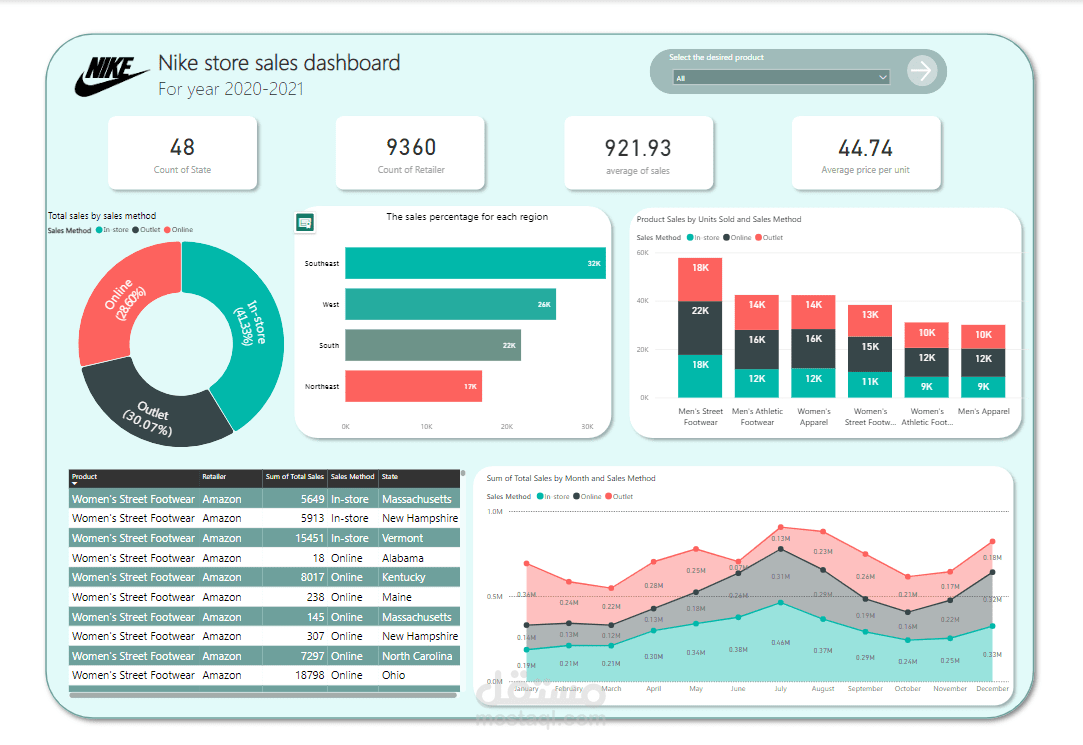The image size is (1083, 745).
Task: Open the product selection dropdown
Action: (x=781, y=77)
